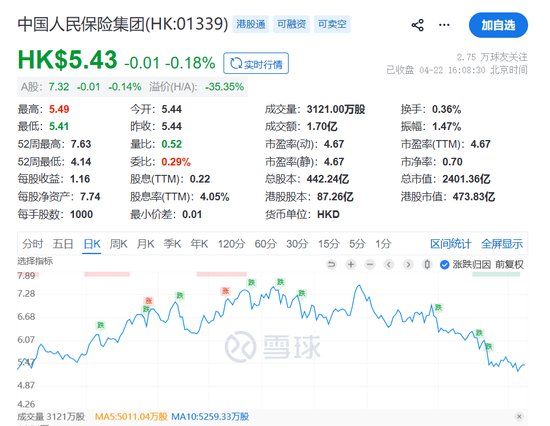Click the 实时行情 button
Screen dimensions: 550x426
pyautogui.click(x=256, y=64)
